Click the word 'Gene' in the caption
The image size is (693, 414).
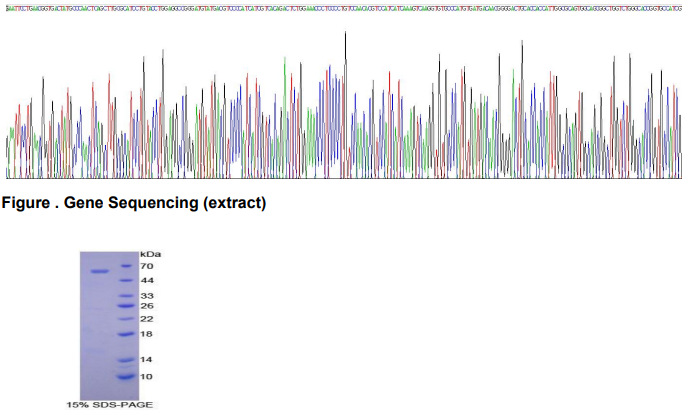click(x=85, y=203)
